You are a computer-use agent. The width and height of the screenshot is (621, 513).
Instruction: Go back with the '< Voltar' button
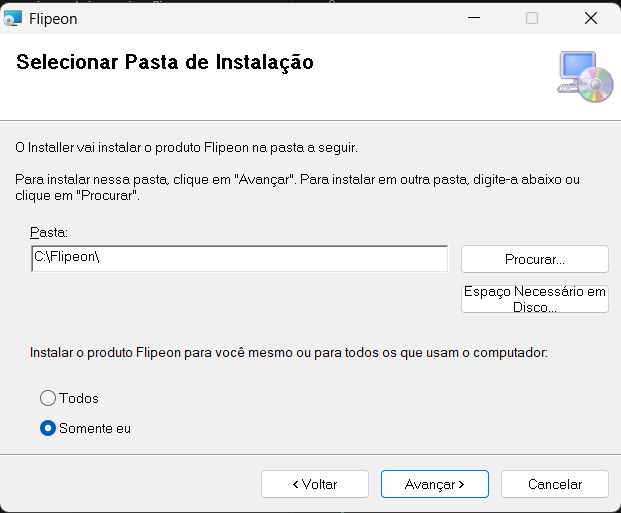[x=315, y=484]
